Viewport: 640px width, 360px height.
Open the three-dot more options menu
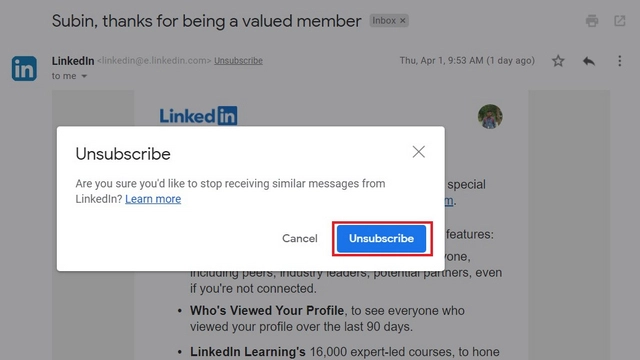coord(620,61)
